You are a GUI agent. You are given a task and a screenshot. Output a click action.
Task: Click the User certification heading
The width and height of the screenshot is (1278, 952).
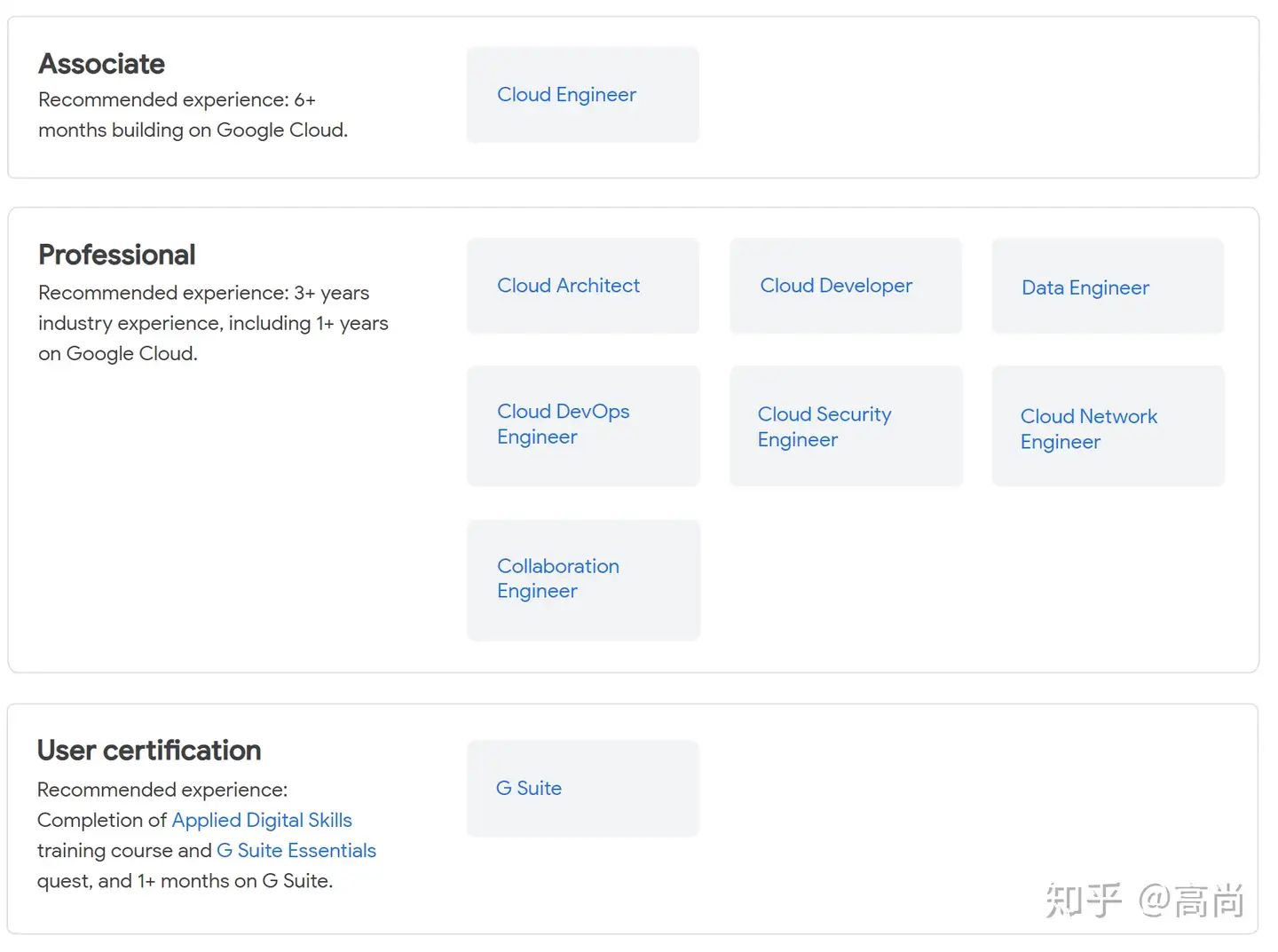(x=149, y=751)
